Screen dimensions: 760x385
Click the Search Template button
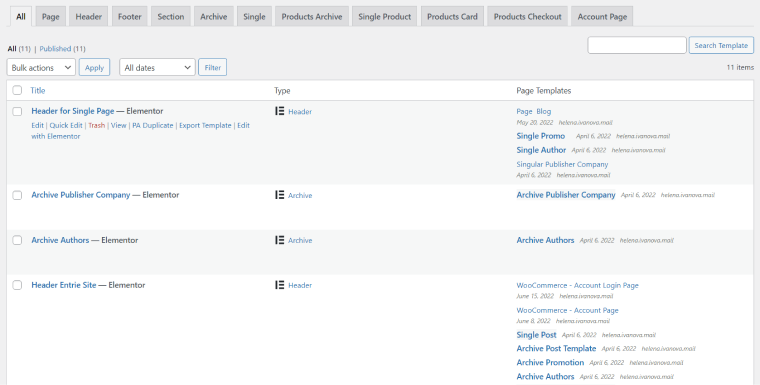(721, 45)
